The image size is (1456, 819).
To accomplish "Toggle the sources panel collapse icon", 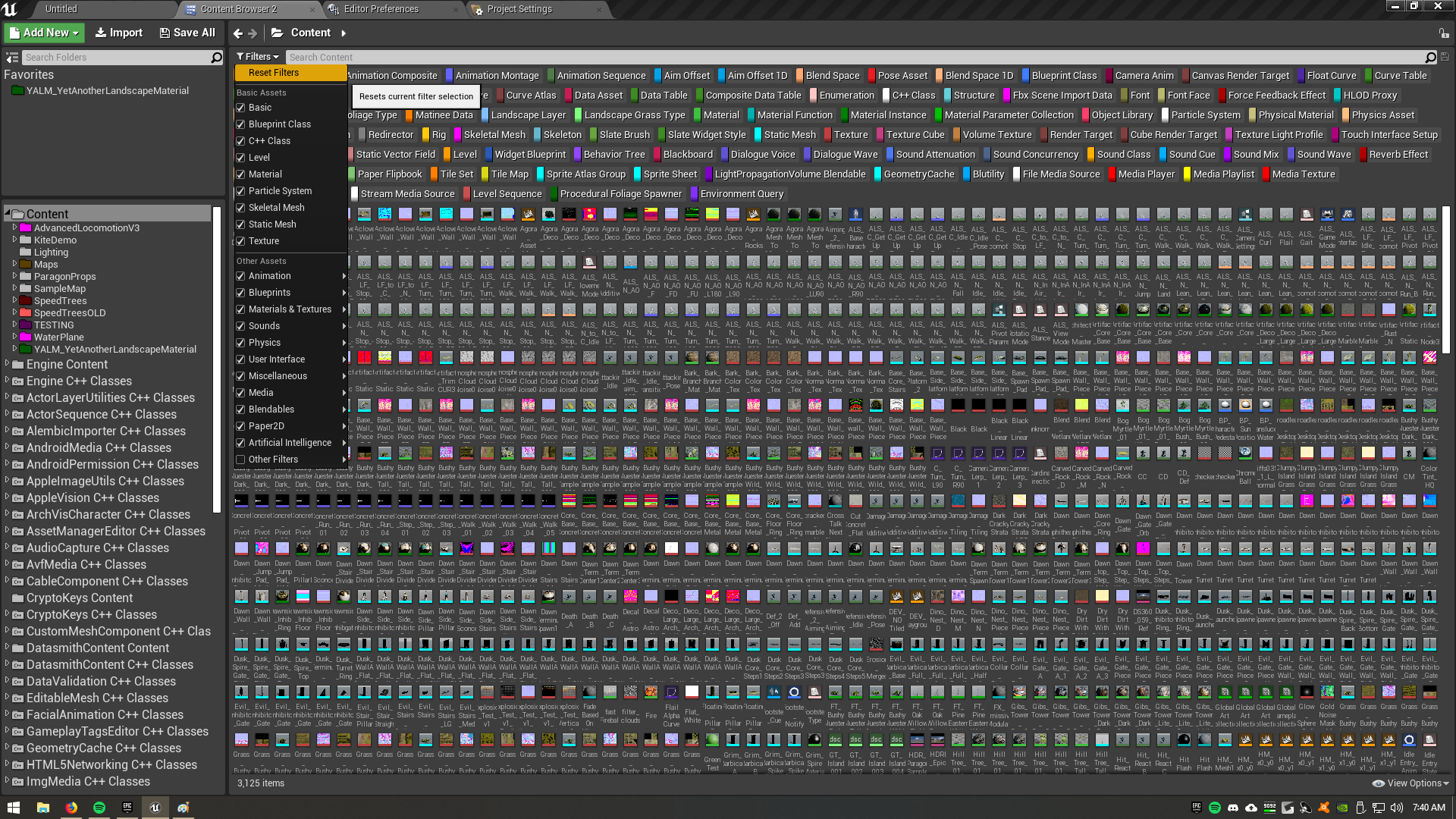I will (12, 58).
